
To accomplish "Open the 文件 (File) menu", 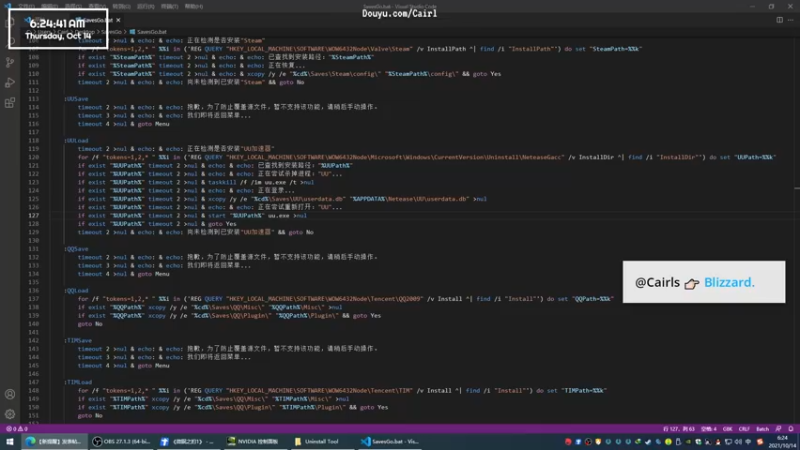I will tap(26, 6).
